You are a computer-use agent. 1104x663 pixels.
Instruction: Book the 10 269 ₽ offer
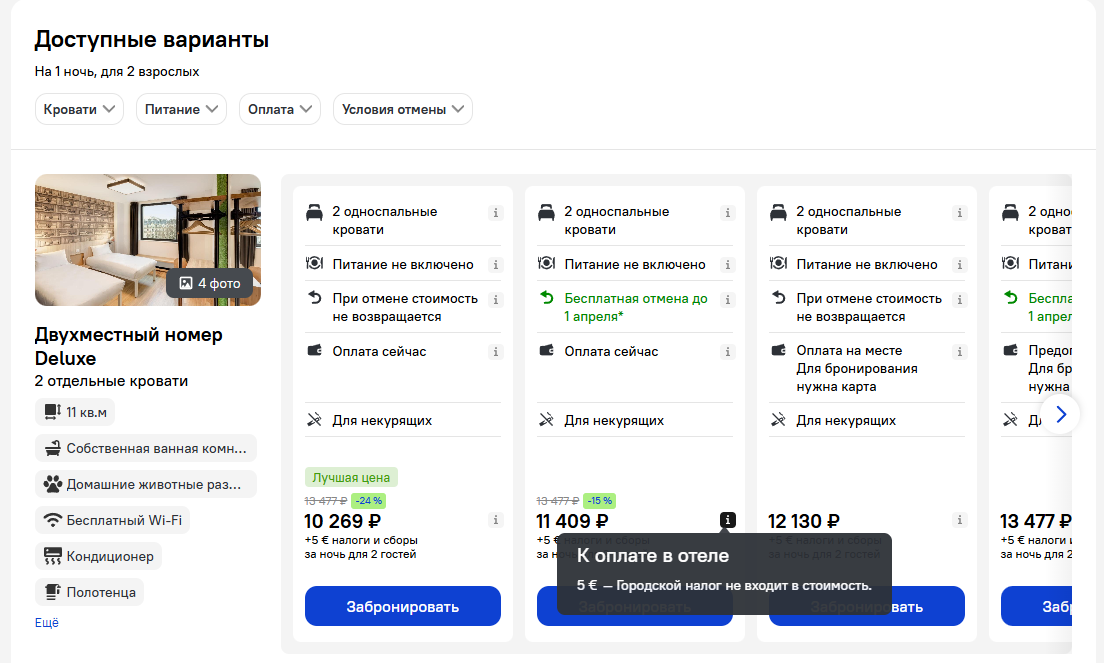[x=403, y=606]
